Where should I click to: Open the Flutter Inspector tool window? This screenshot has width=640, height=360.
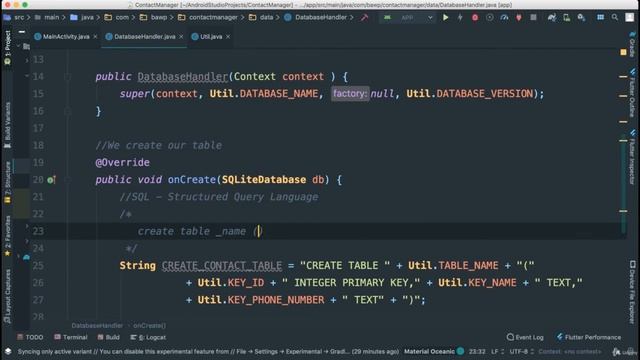point(632,157)
